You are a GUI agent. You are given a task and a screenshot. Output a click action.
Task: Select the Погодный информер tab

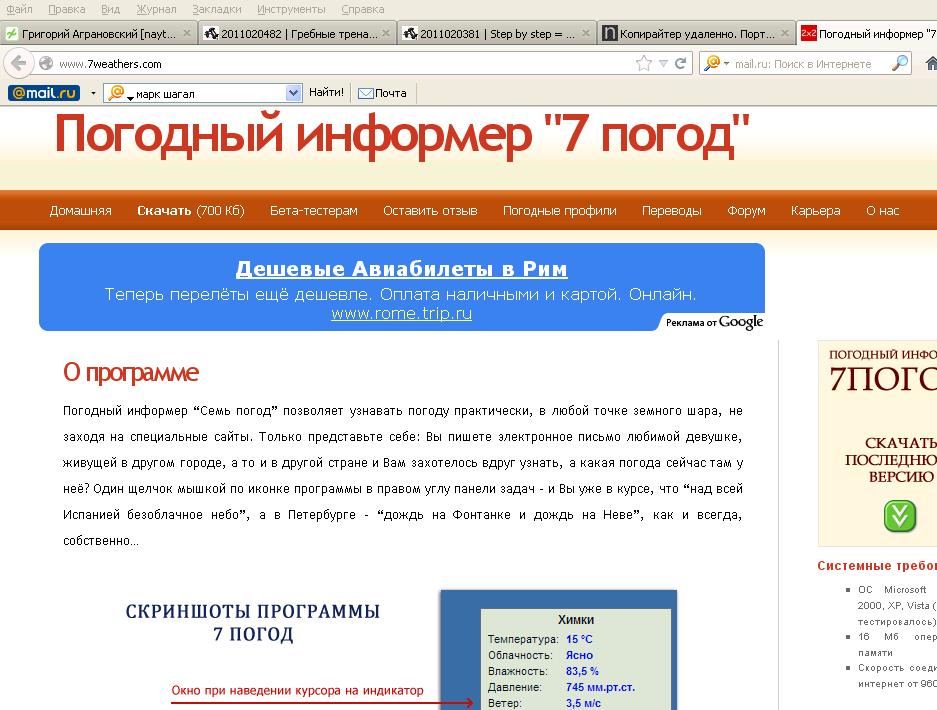867,34
